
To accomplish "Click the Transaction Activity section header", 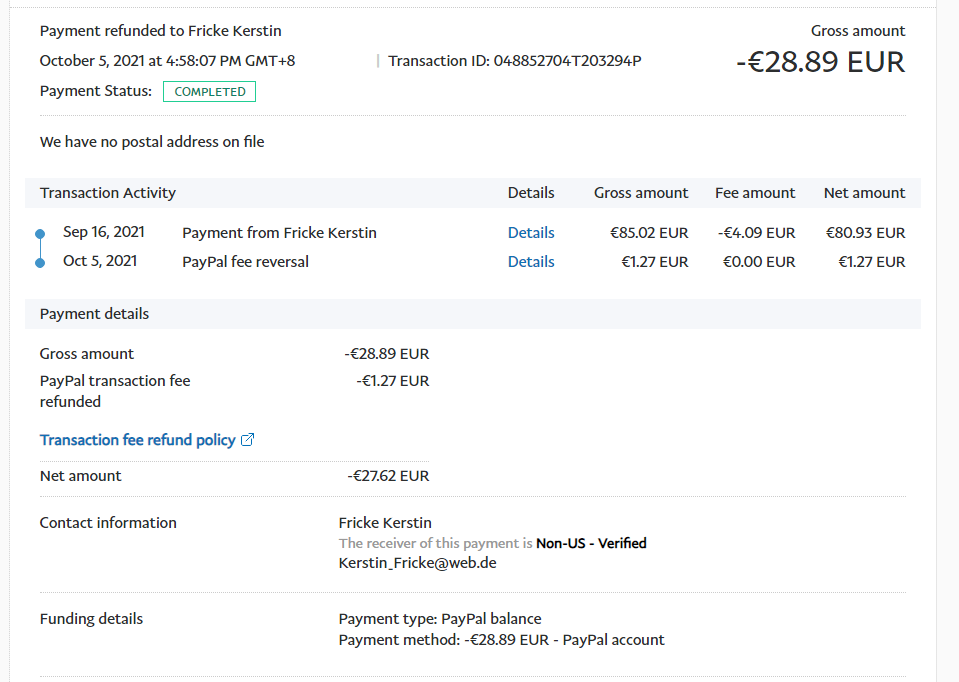I will point(108,193).
